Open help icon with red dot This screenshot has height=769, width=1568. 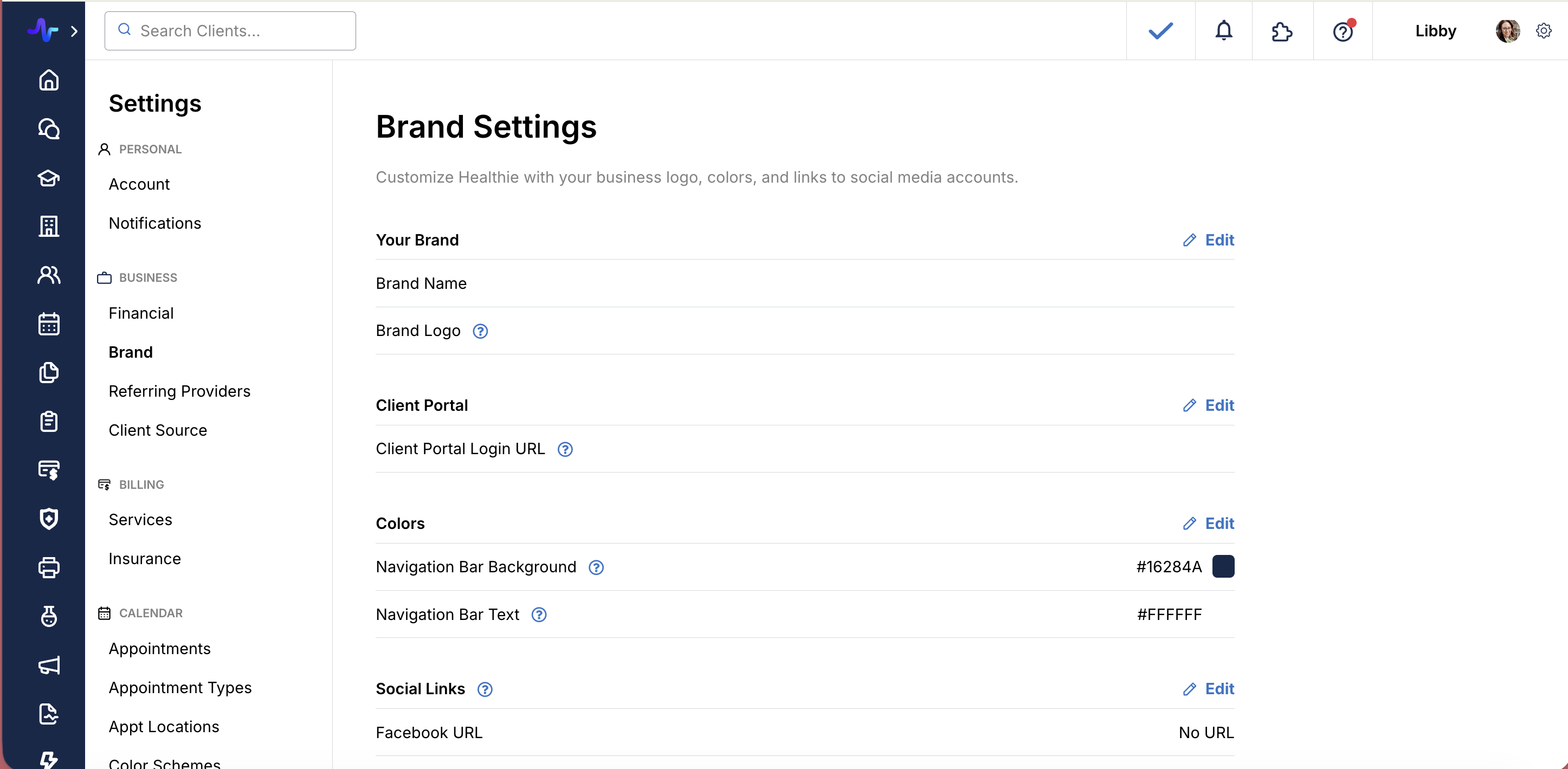tap(1342, 31)
